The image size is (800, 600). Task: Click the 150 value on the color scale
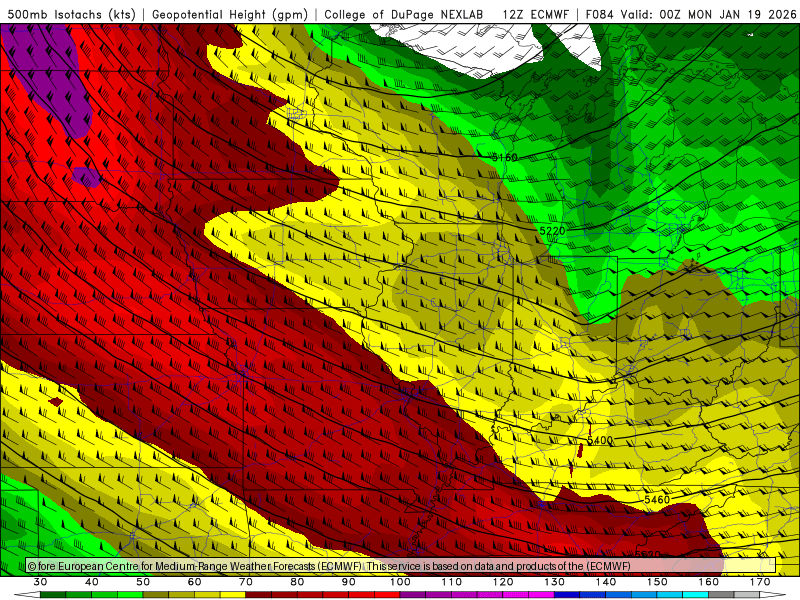click(x=658, y=582)
